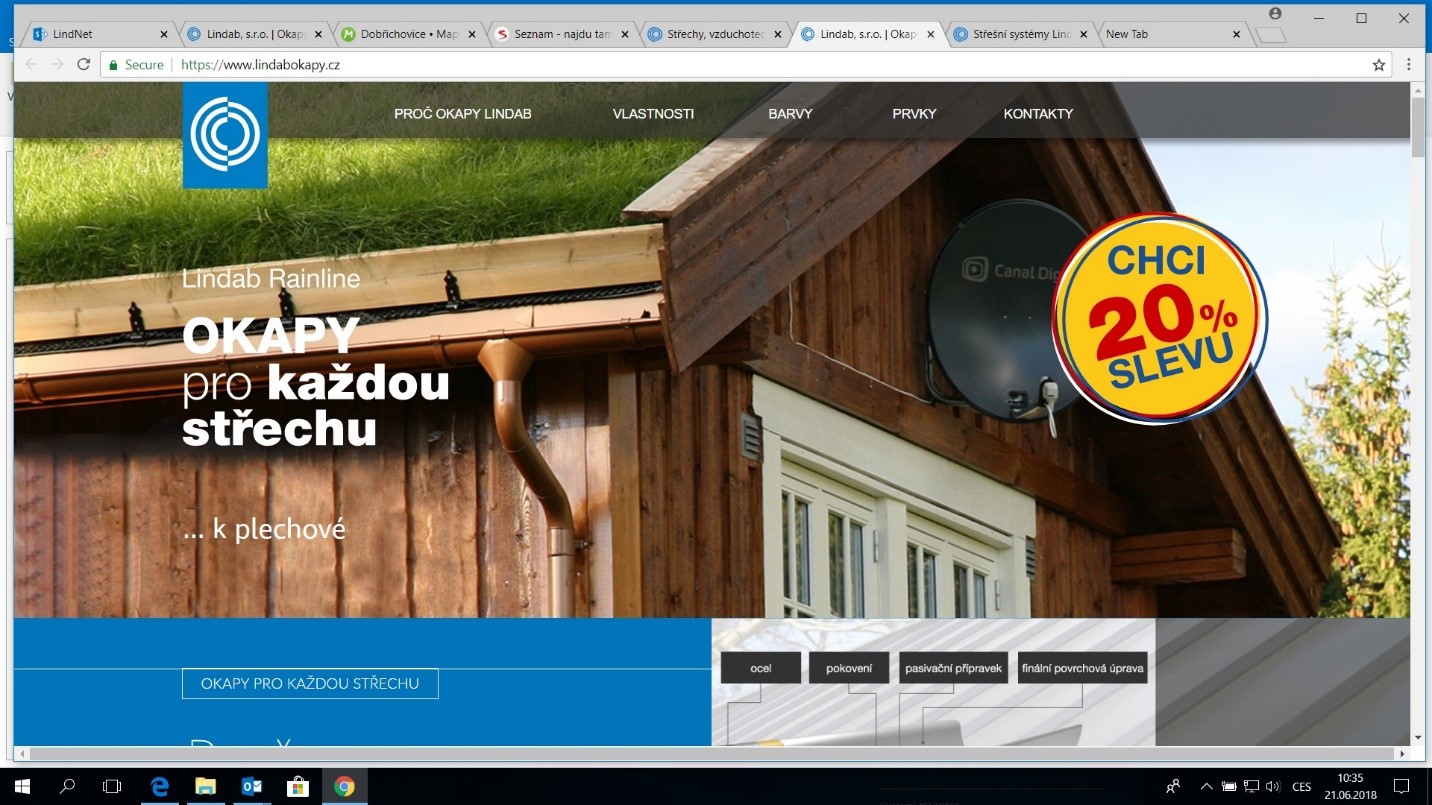Click the CHCI 20% SLEVU badge
1432x805 pixels.
[x=1161, y=319]
